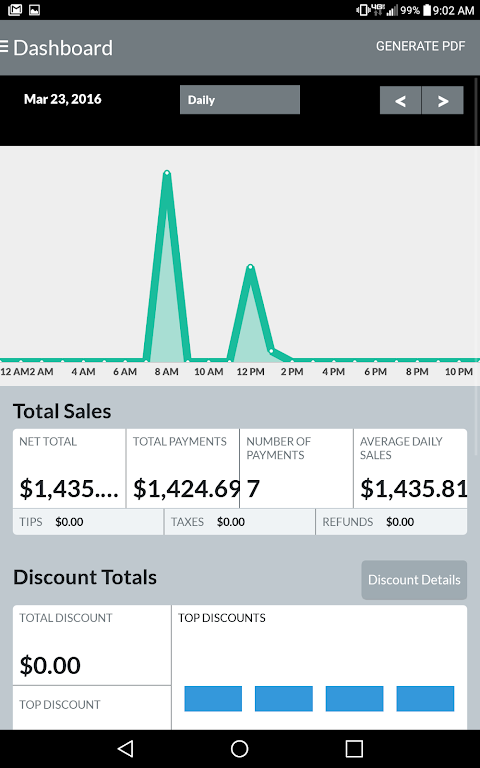Open the TOTAL PAYMENTS card
Screen dimensions: 480x768
click(x=183, y=469)
